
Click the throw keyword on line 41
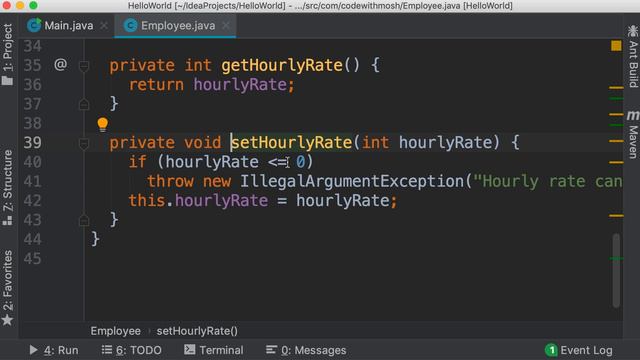170,181
